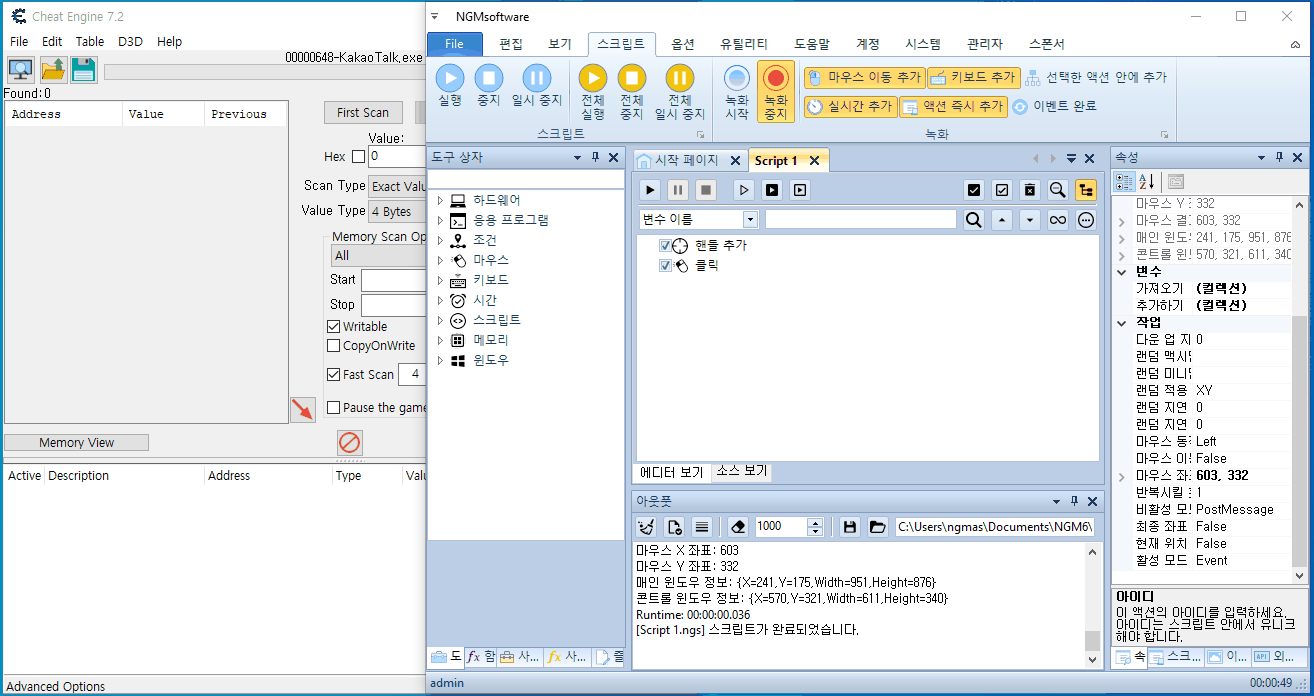Click stop icon in Script 1 editor toolbar

(706, 190)
